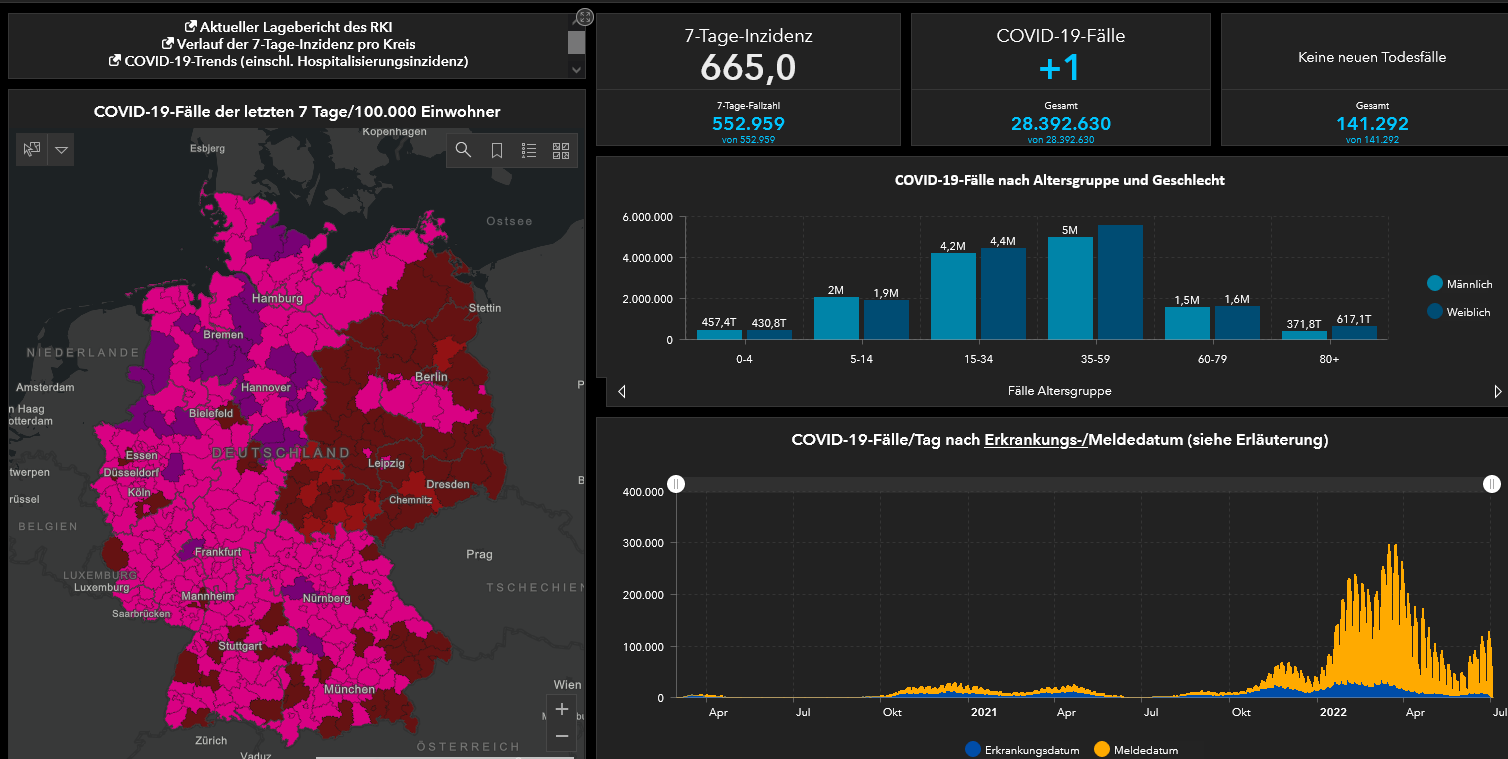Click left handle of time range slider

tap(676, 484)
